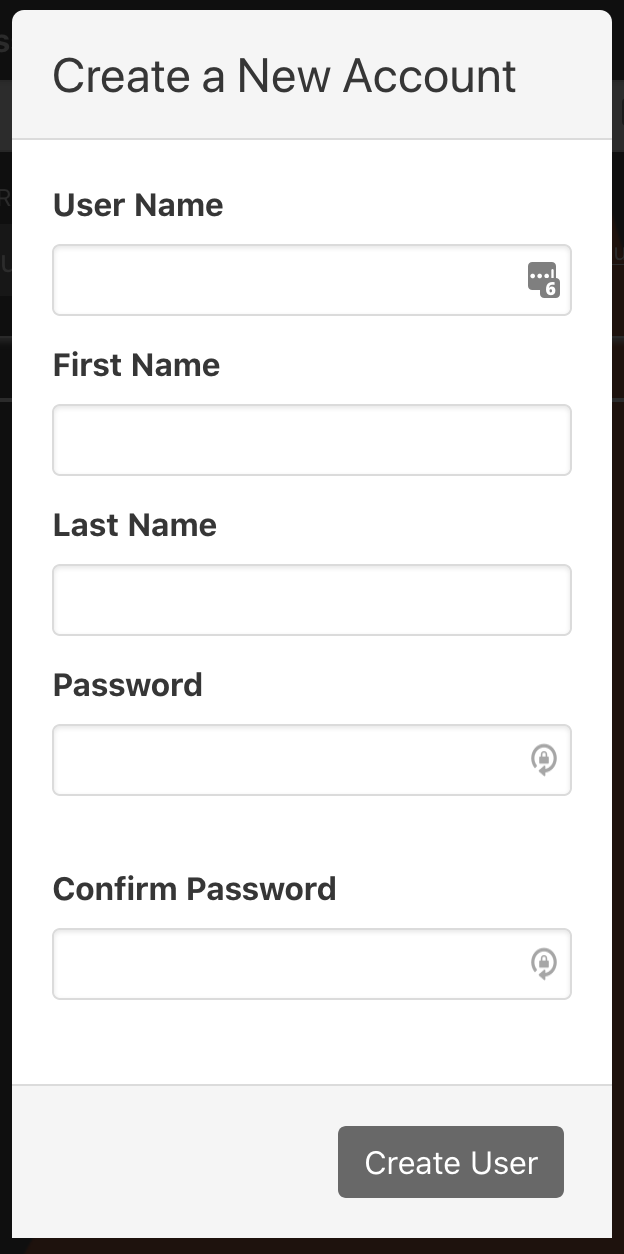The width and height of the screenshot is (624, 1254).
Task: Select the Last Name label text
Action: coord(134,525)
